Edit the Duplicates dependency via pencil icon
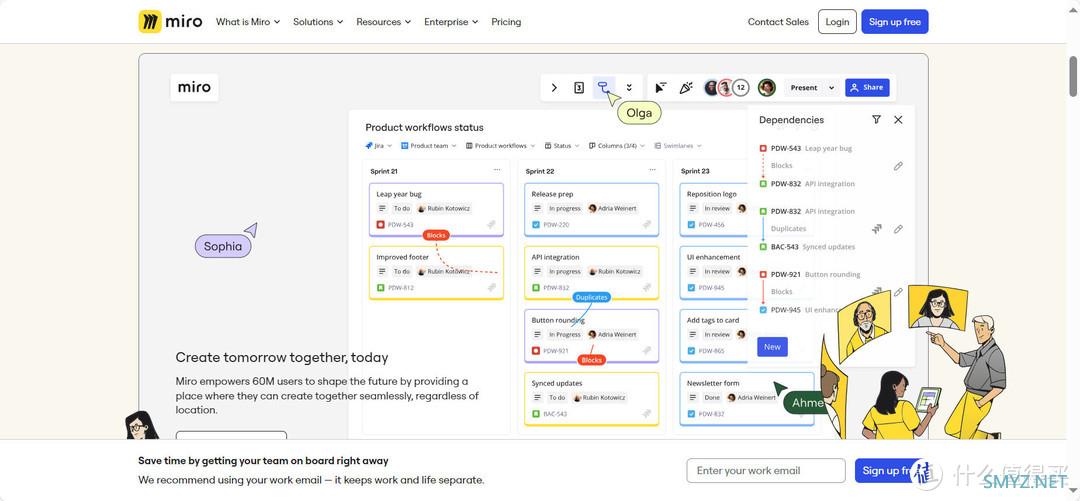This screenshot has width=1080, height=501. (898, 229)
